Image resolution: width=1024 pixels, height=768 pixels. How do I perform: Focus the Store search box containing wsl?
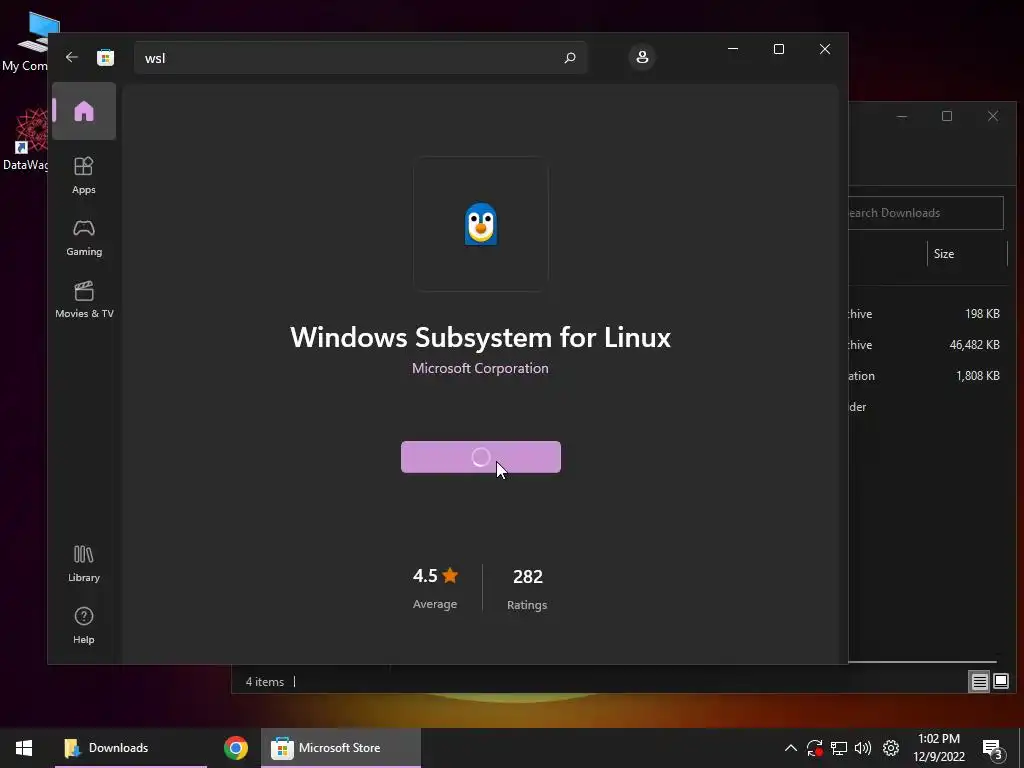point(360,57)
